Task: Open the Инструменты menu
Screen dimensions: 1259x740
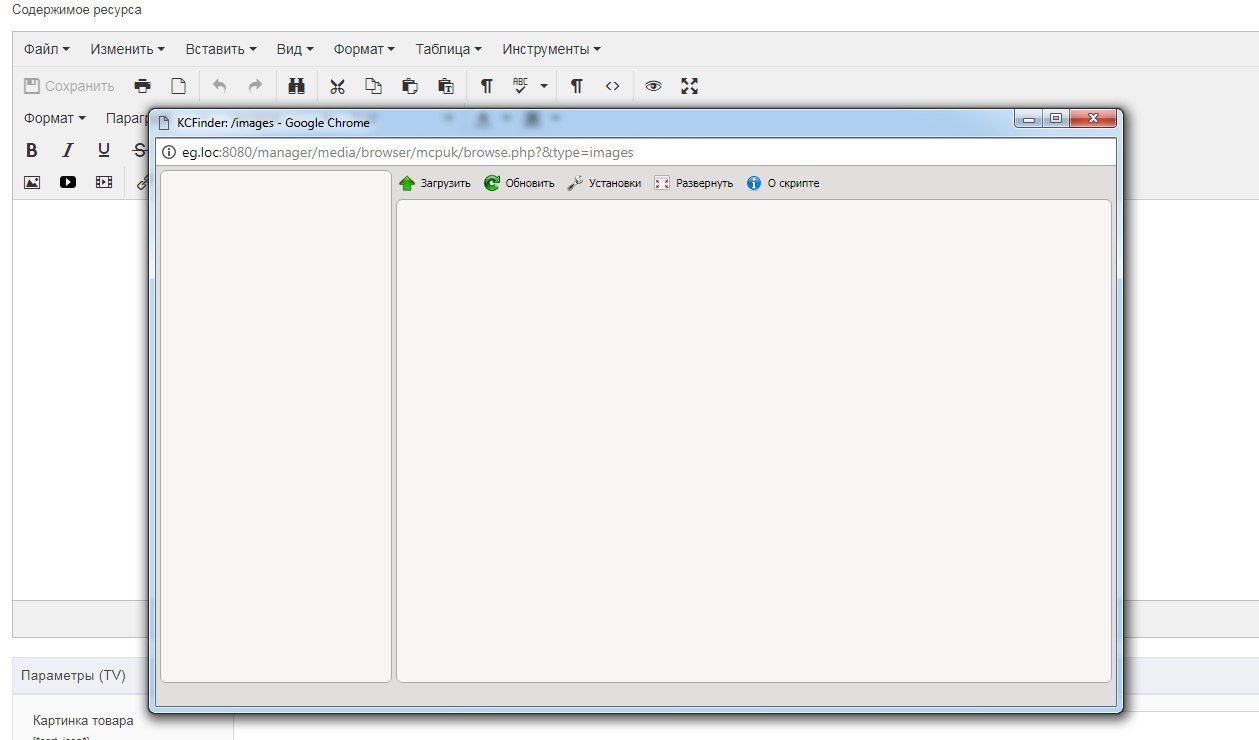Action: [551, 49]
